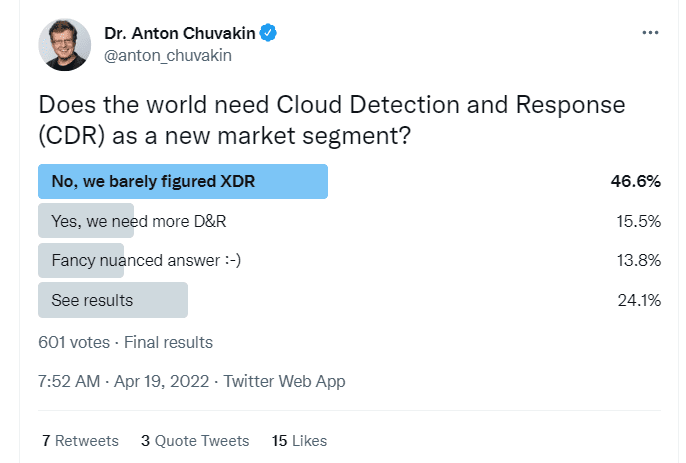Open the Dr. Anton Chuvakin profile name
This screenshot has width=686, height=463.
pos(179,33)
